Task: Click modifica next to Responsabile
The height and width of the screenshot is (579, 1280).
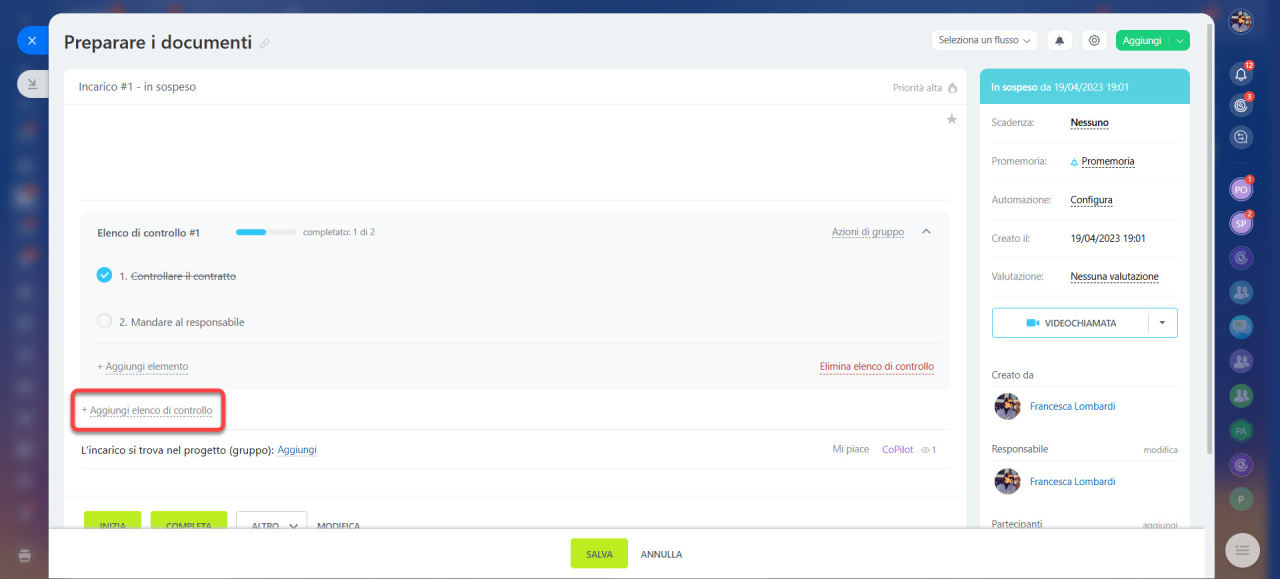Action: pos(1160,450)
